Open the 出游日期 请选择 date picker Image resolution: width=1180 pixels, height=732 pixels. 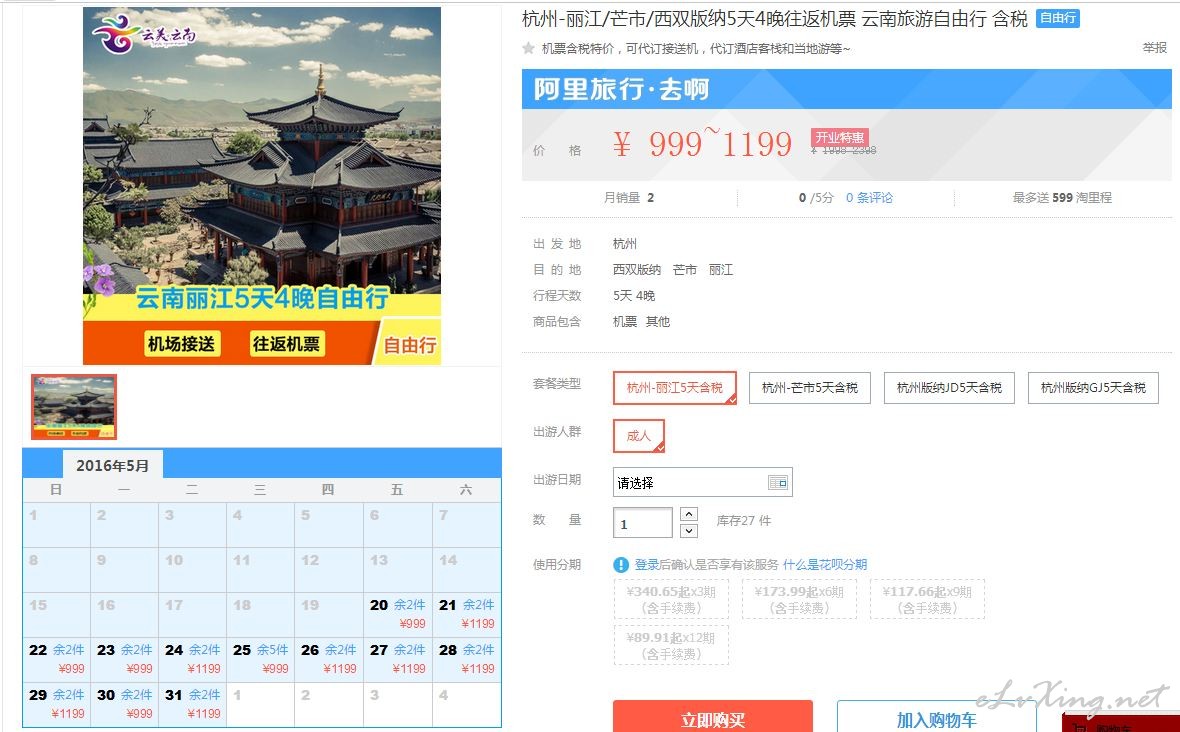(702, 482)
